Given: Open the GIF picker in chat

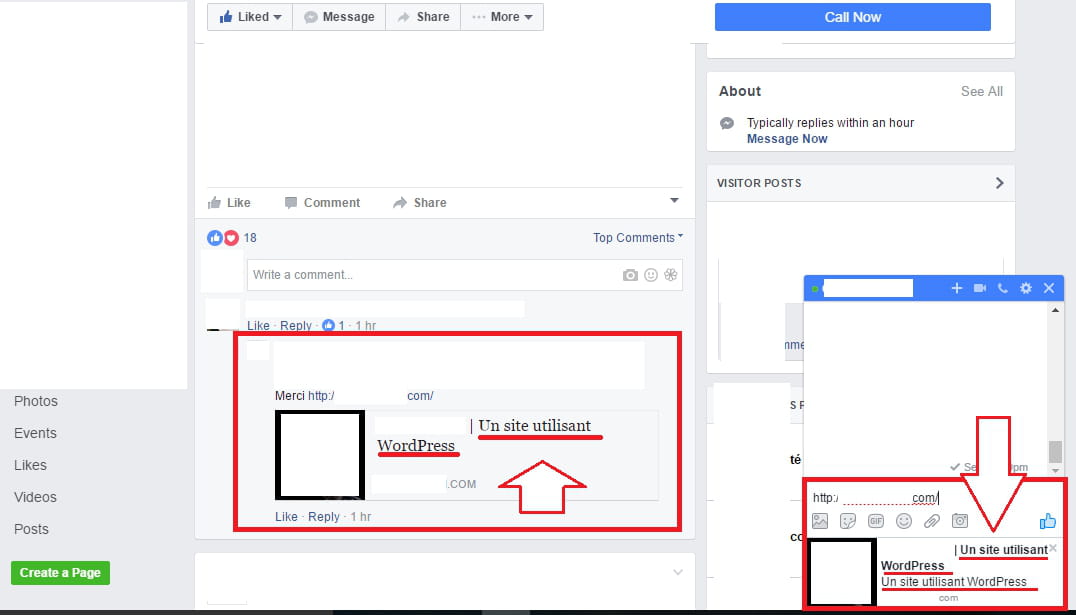Looking at the screenshot, I should pos(876,521).
